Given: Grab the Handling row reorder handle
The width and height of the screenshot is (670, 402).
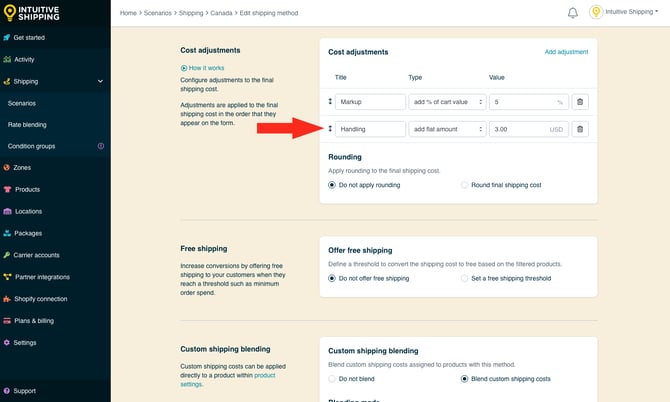Looking at the screenshot, I should pos(330,129).
